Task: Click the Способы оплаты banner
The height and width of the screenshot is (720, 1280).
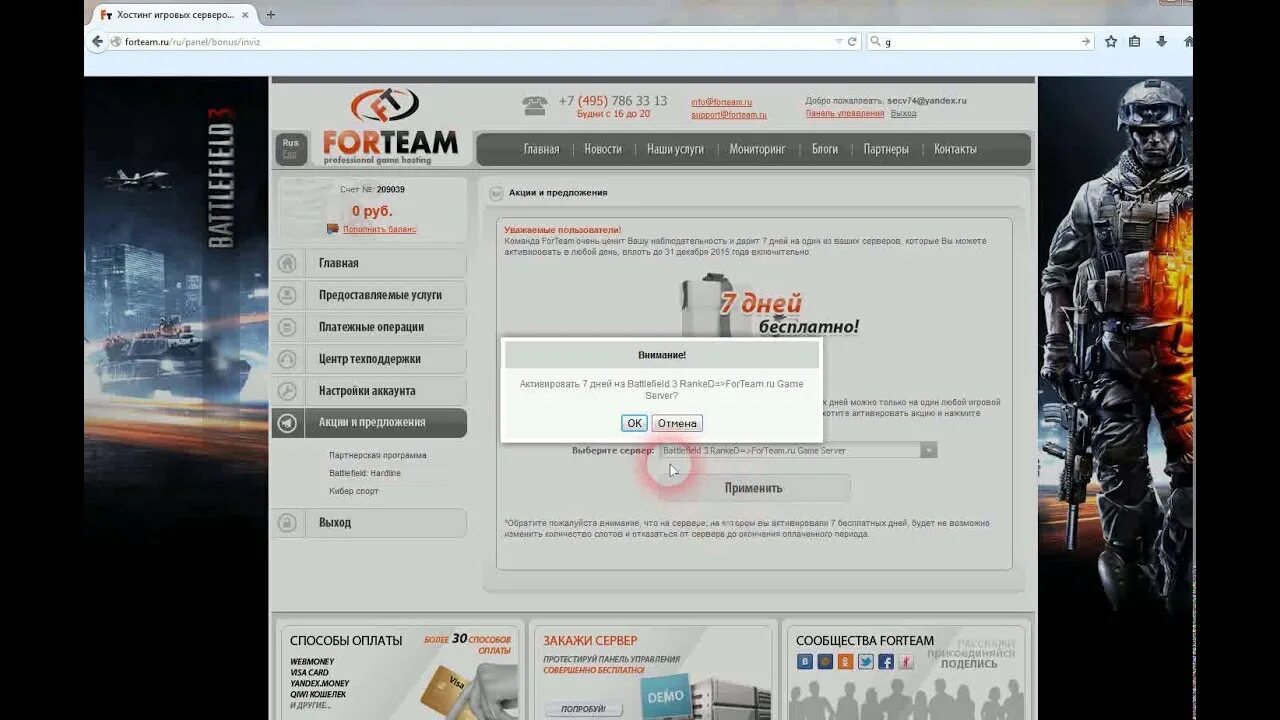Action: (400, 672)
